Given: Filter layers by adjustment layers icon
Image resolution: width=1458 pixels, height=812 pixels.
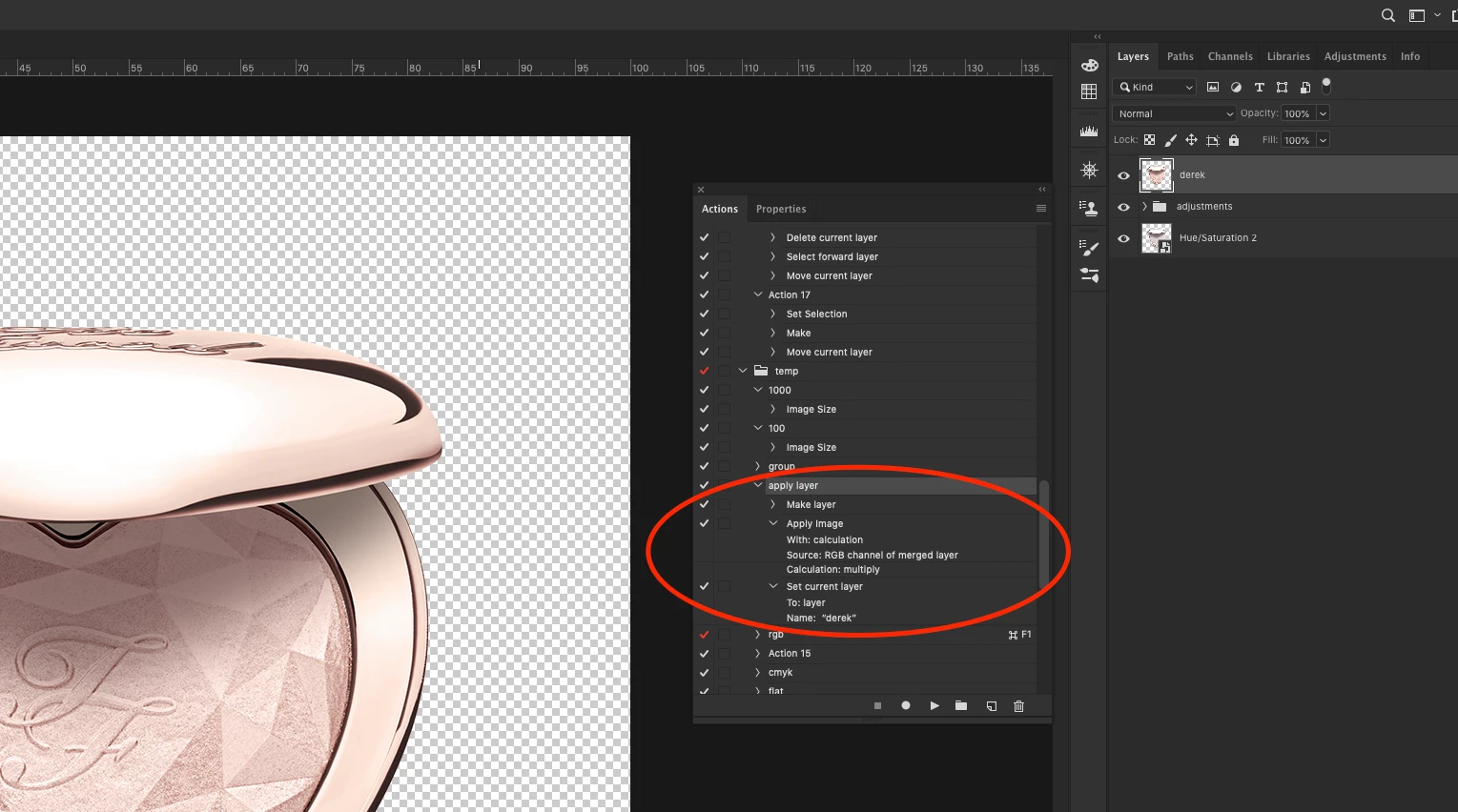Looking at the screenshot, I should tap(1236, 87).
